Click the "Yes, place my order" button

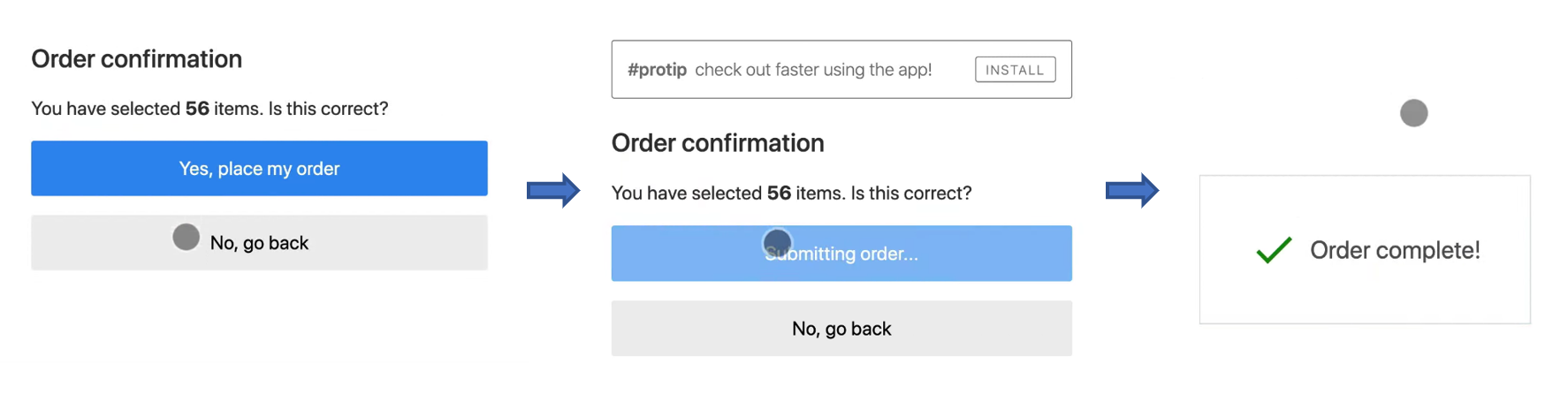tap(259, 168)
